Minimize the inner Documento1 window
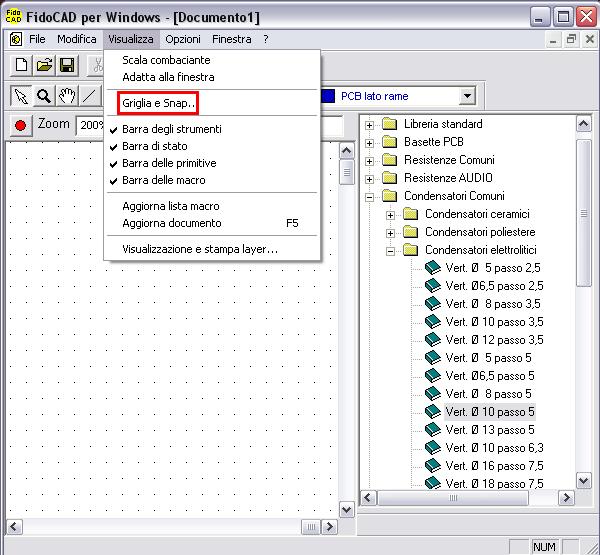Viewport: 600px width, 555px height. (x=553, y=39)
